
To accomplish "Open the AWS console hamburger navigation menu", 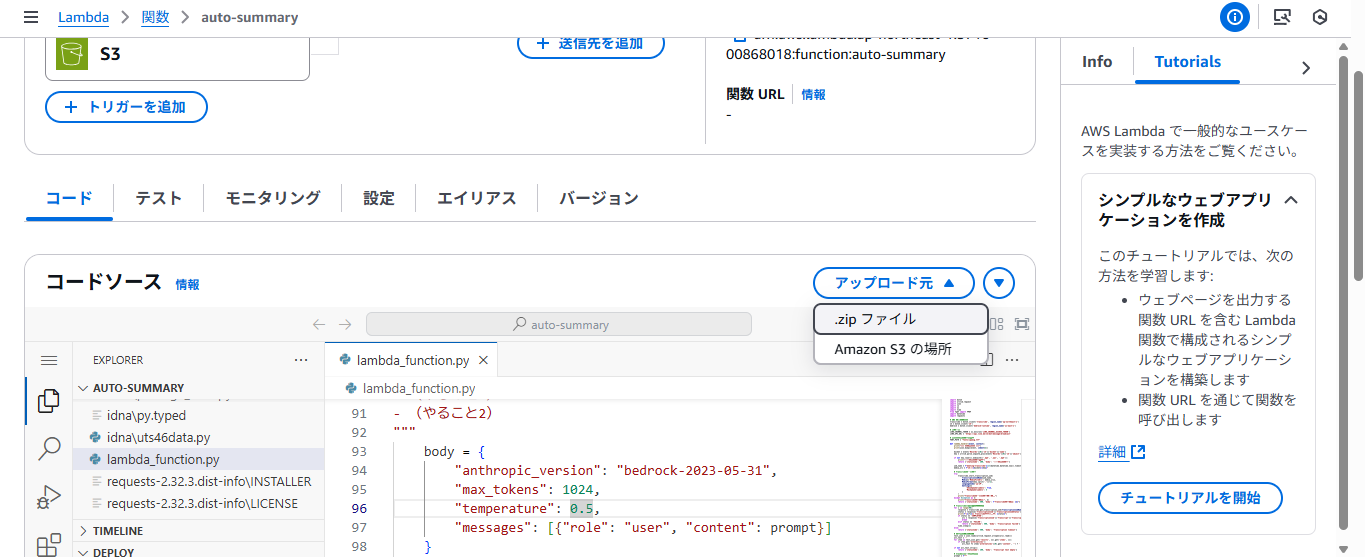I will (31, 17).
